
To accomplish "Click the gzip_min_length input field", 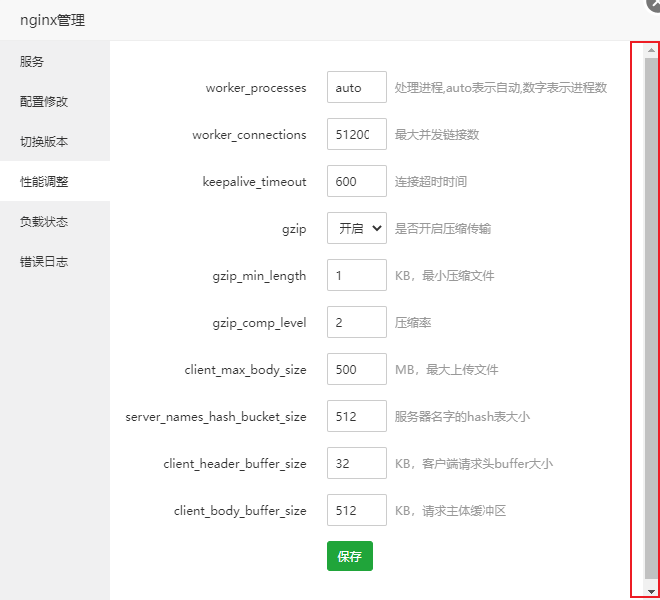I will [357, 275].
